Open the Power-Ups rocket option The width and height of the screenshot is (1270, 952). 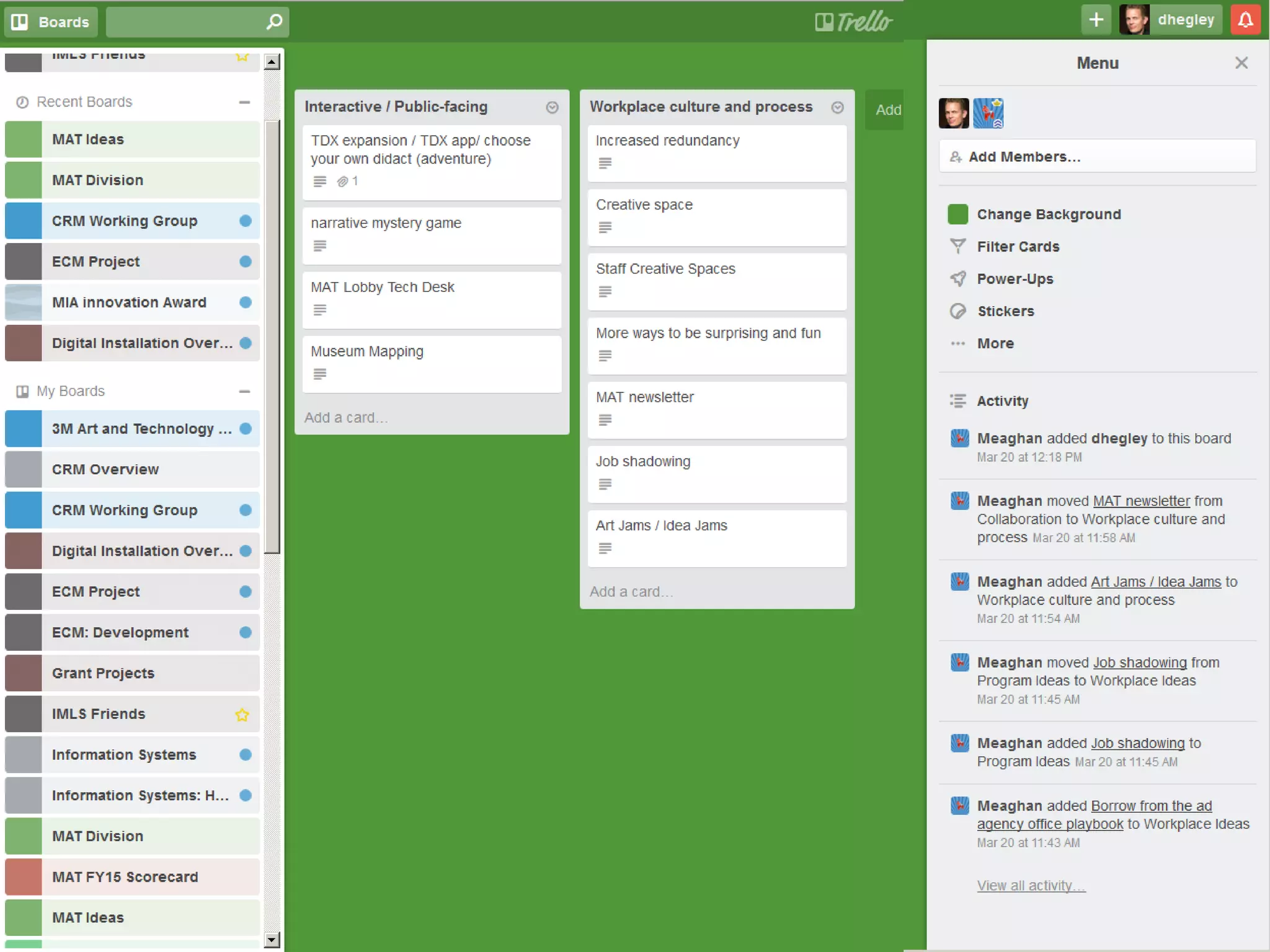[x=1015, y=279]
